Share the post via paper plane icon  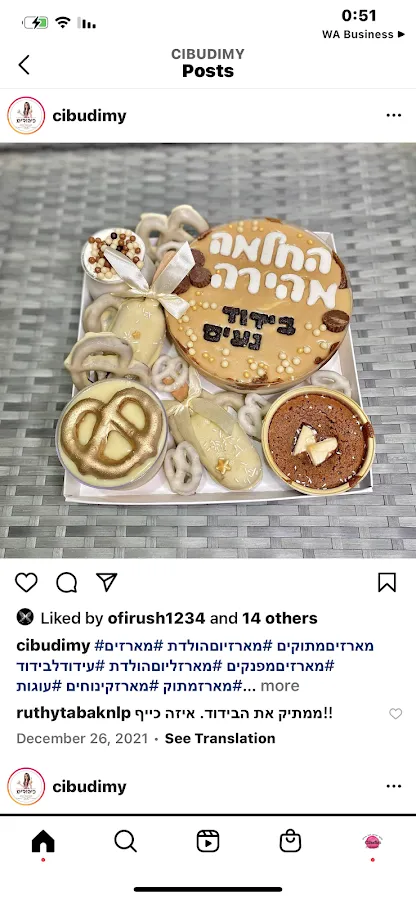click(x=107, y=582)
